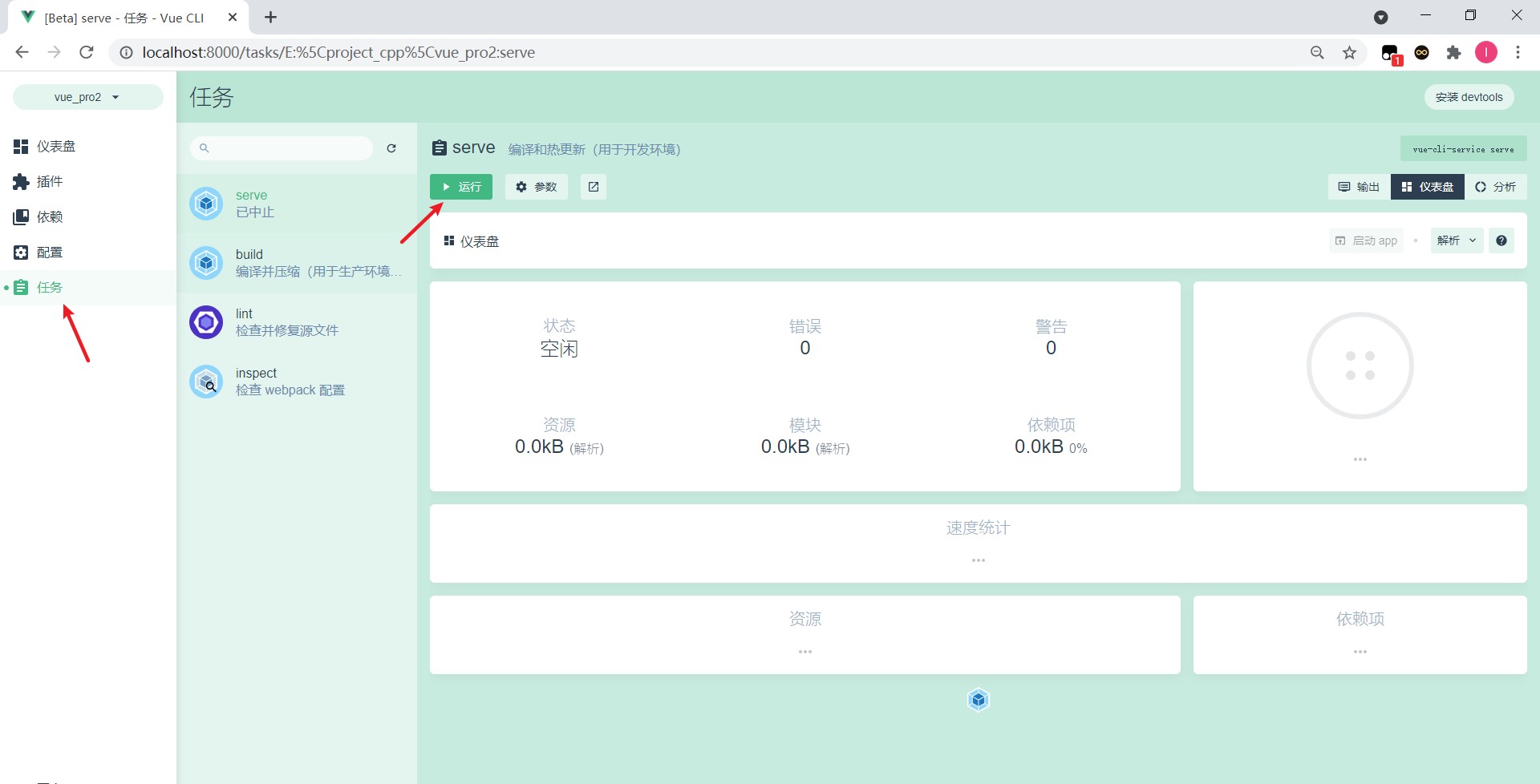The width and height of the screenshot is (1540, 784).
Task: Select 任务 tasks in the sidebar
Action: pos(88,288)
